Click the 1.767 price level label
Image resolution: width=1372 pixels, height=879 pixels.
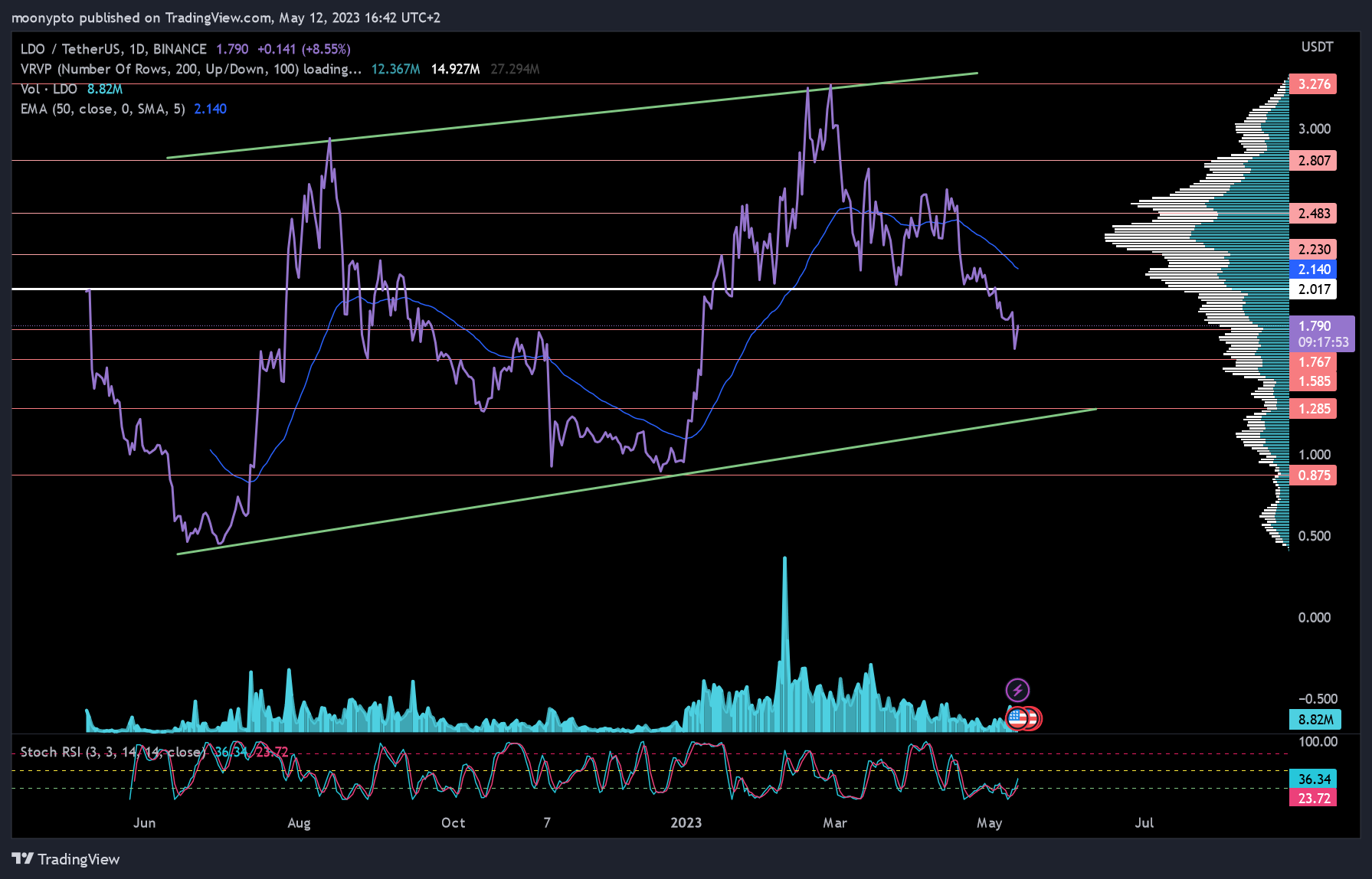pyautogui.click(x=1313, y=362)
